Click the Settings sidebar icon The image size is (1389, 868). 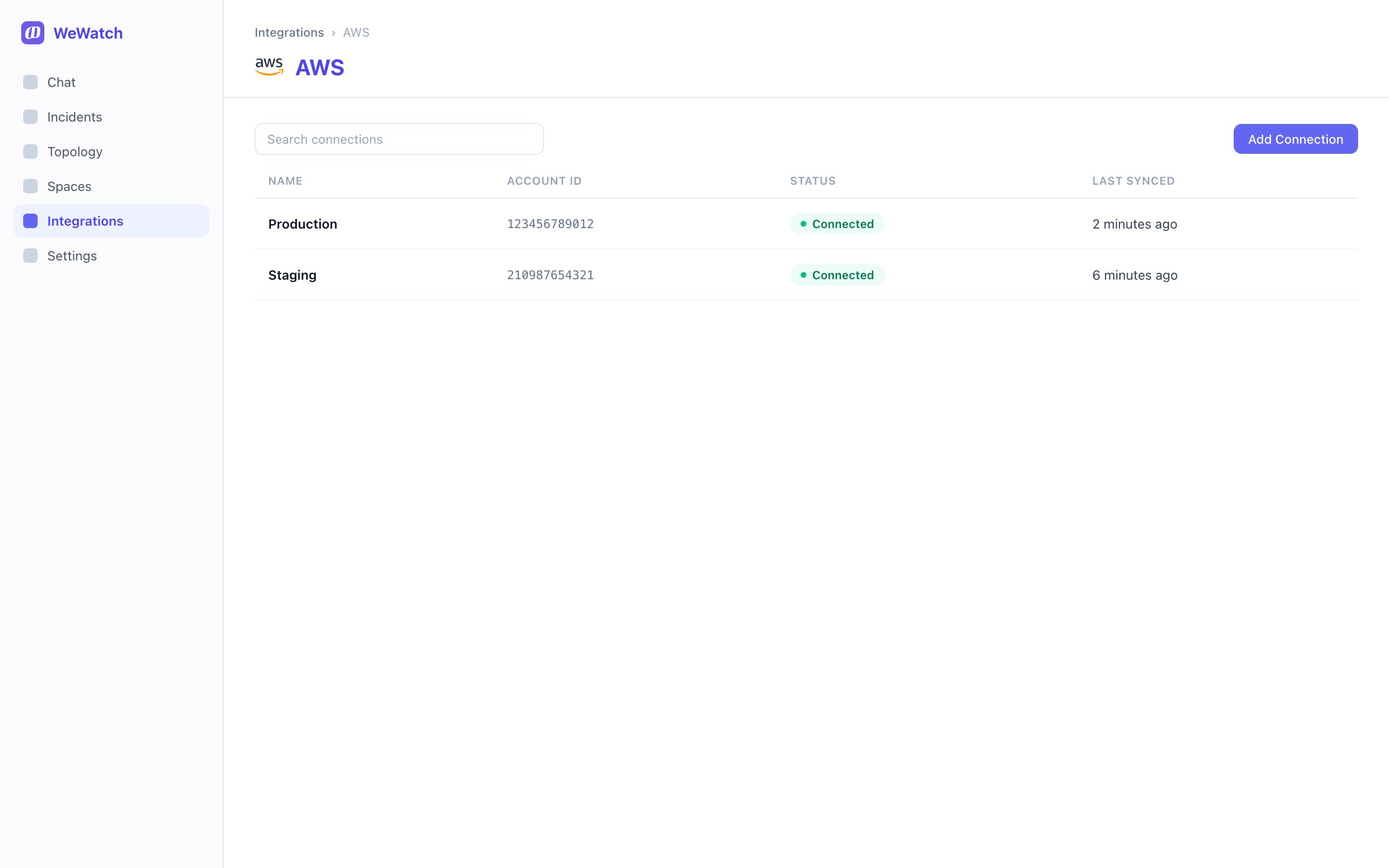[x=30, y=256]
